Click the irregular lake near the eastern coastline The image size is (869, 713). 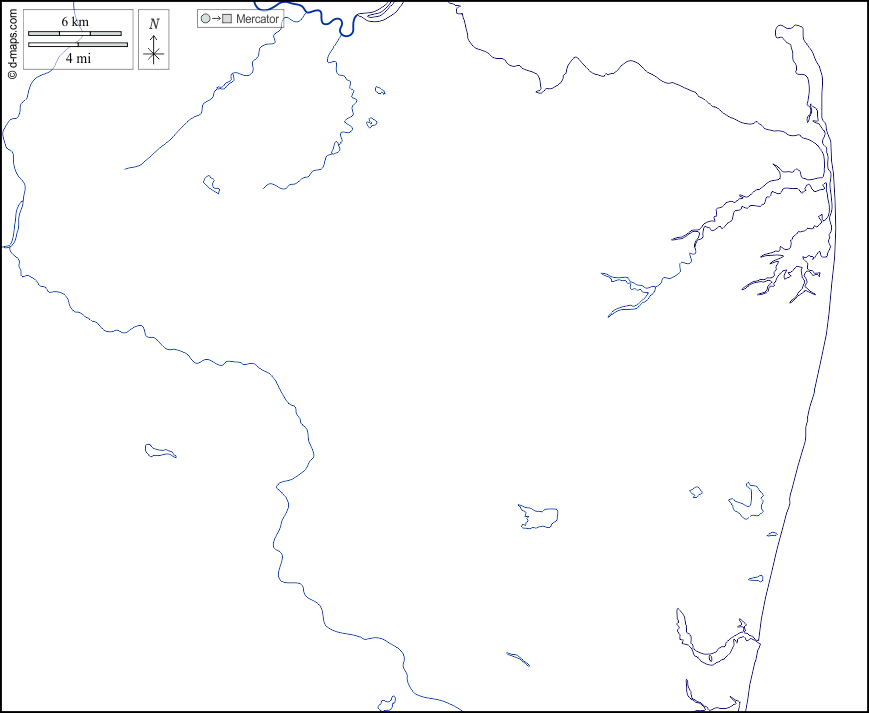pyautogui.click(x=747, y=500)
